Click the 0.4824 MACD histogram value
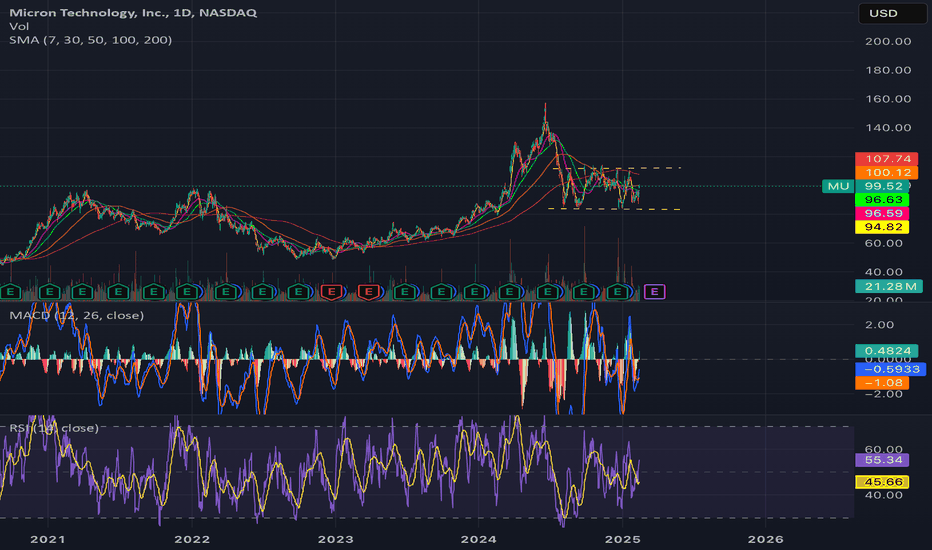This screenshot has height=550, width=932. pos(887,351)
